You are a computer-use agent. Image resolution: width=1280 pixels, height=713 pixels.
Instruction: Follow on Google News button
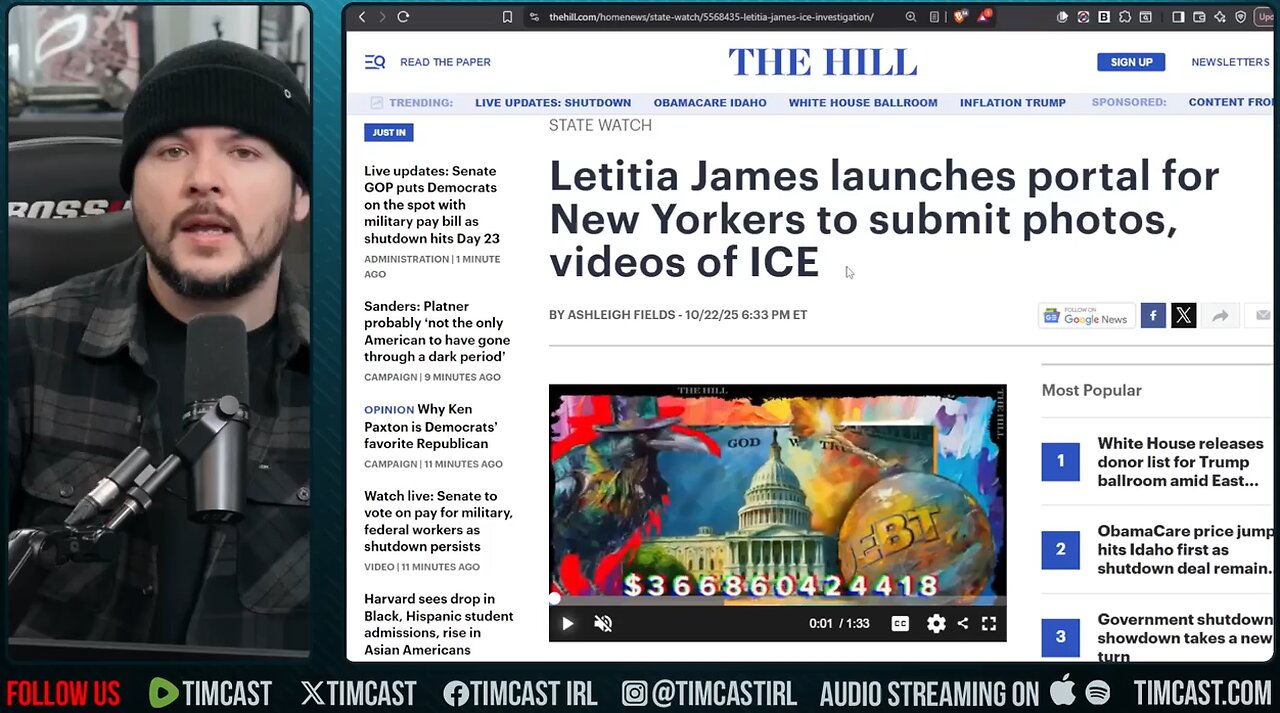click(x=1086, y=316)
